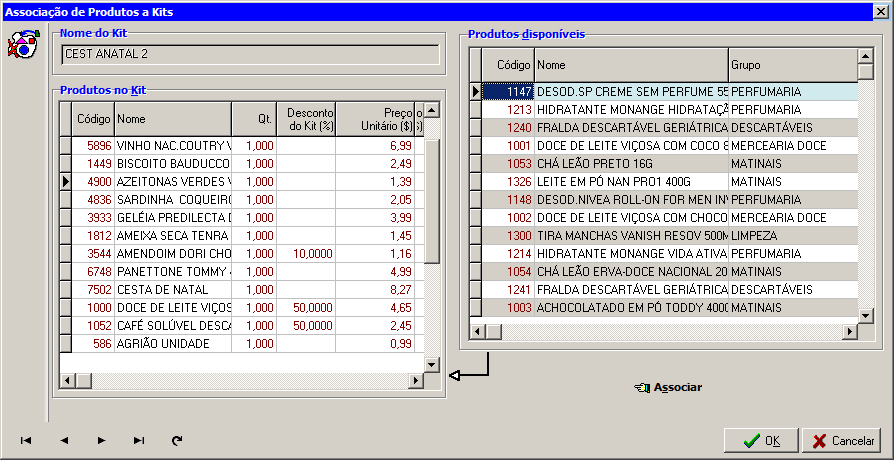Image resolution: width=894 pixels, height=460 pixels.
Task: Click the refresh records icon
Action: [x=177, y=440]
